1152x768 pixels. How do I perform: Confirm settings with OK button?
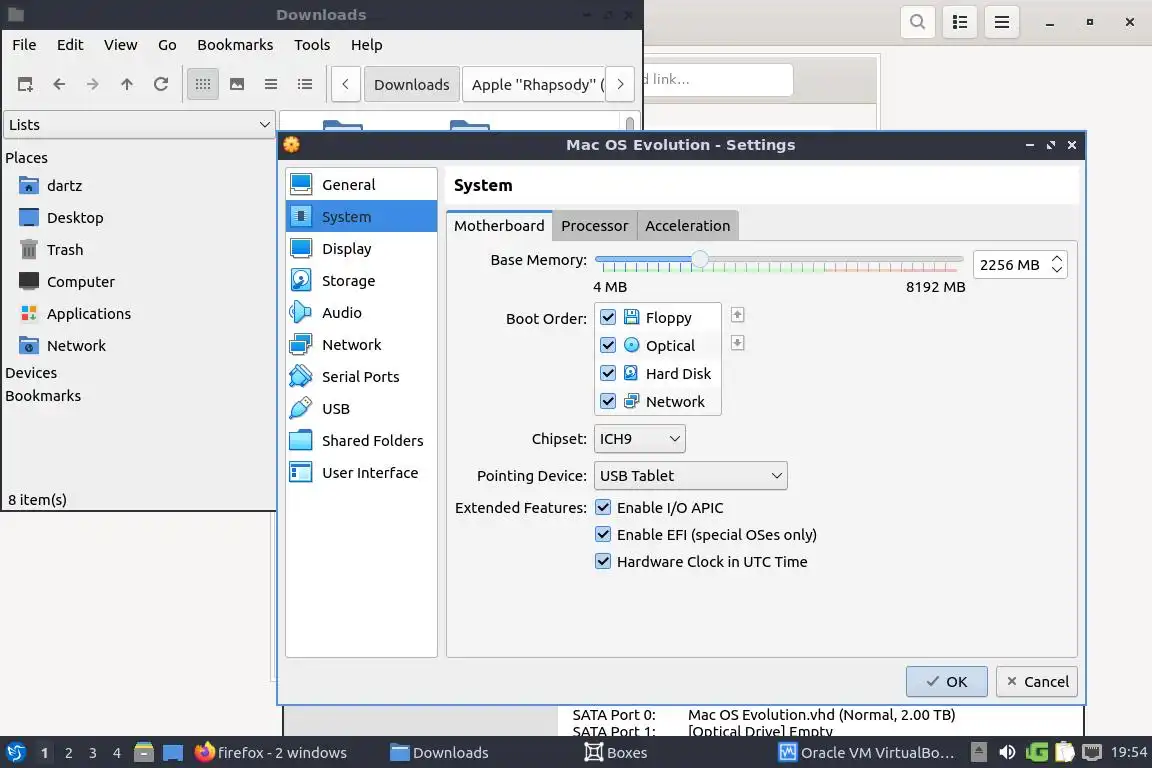point(946,681)
